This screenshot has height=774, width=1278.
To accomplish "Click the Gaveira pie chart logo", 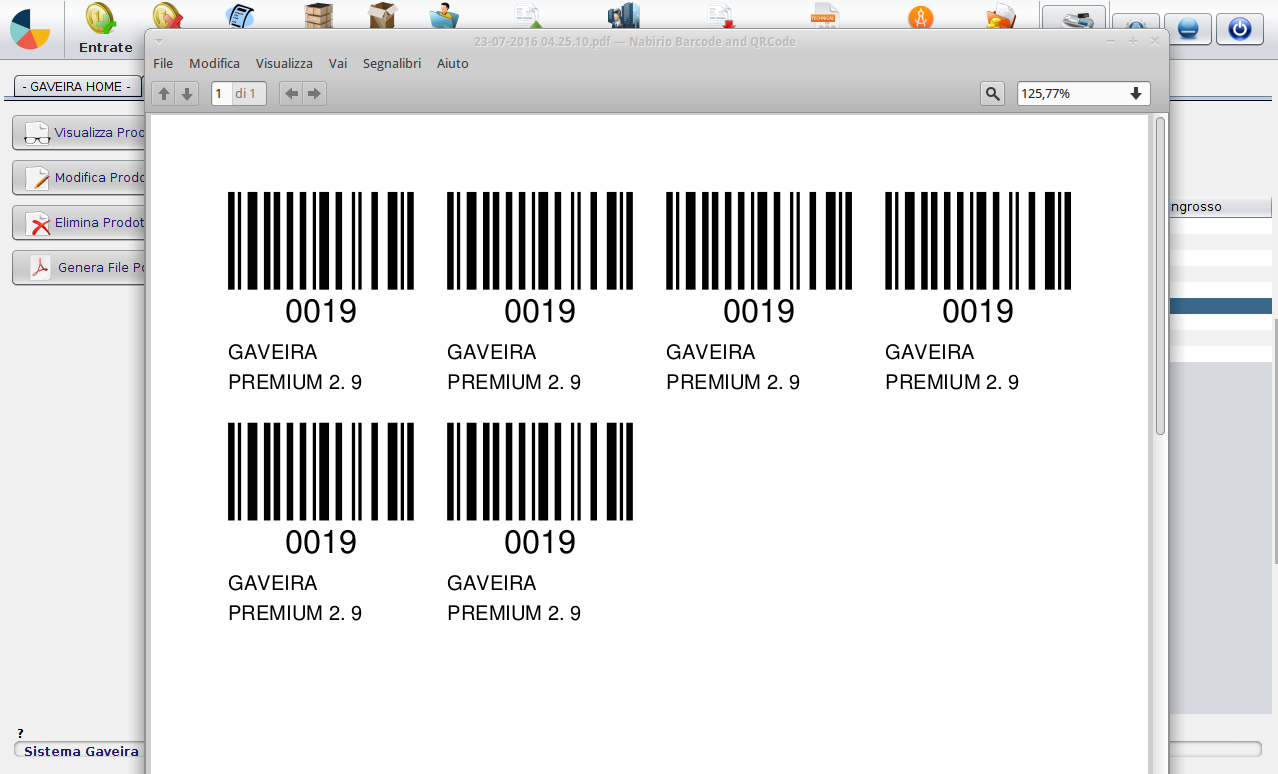I will click(30, 30).
